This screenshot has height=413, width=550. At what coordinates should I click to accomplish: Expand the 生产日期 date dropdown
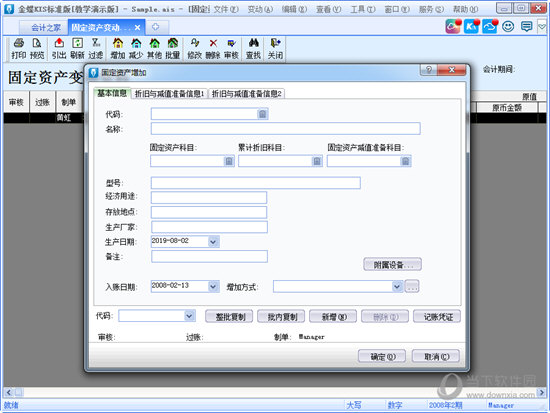pyautogui.click(x=213, y=241)
